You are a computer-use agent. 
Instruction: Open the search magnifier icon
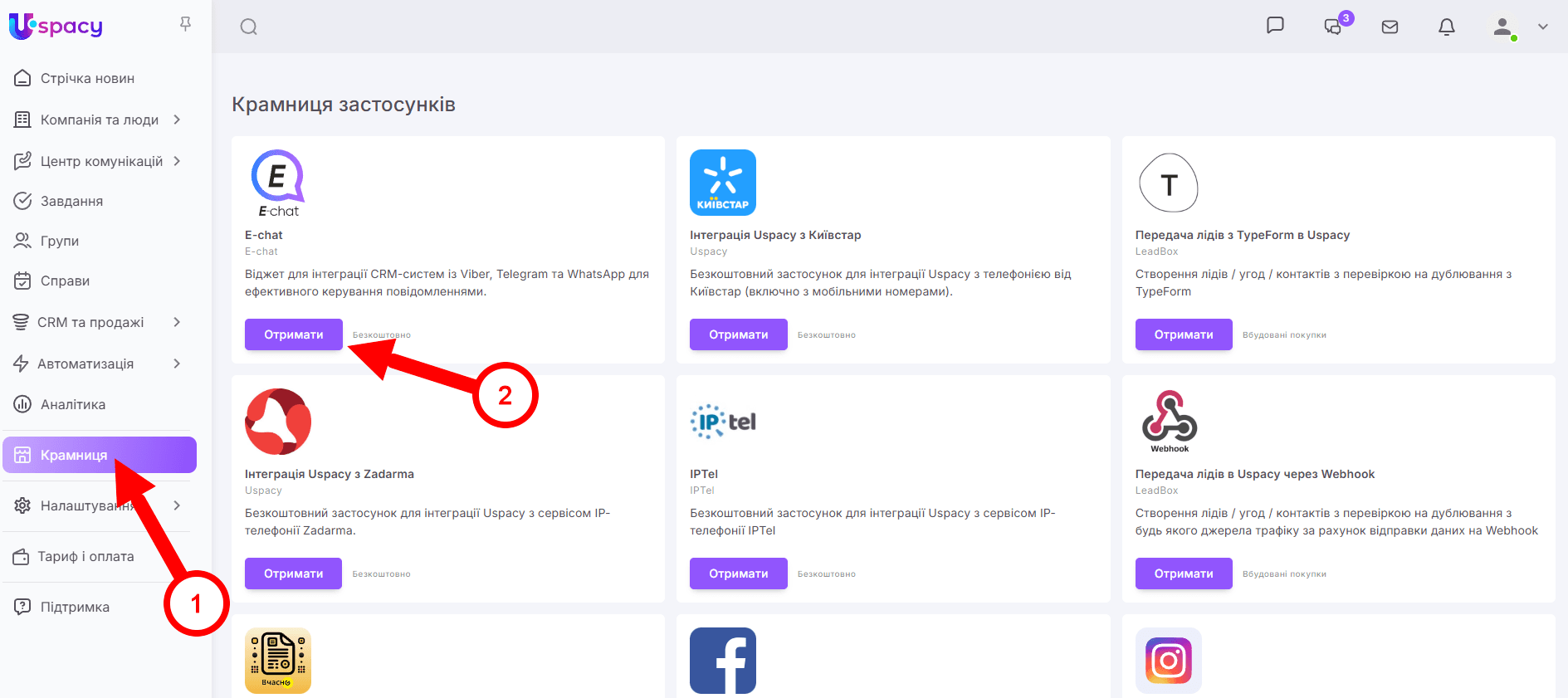click(x=248, y=27)
